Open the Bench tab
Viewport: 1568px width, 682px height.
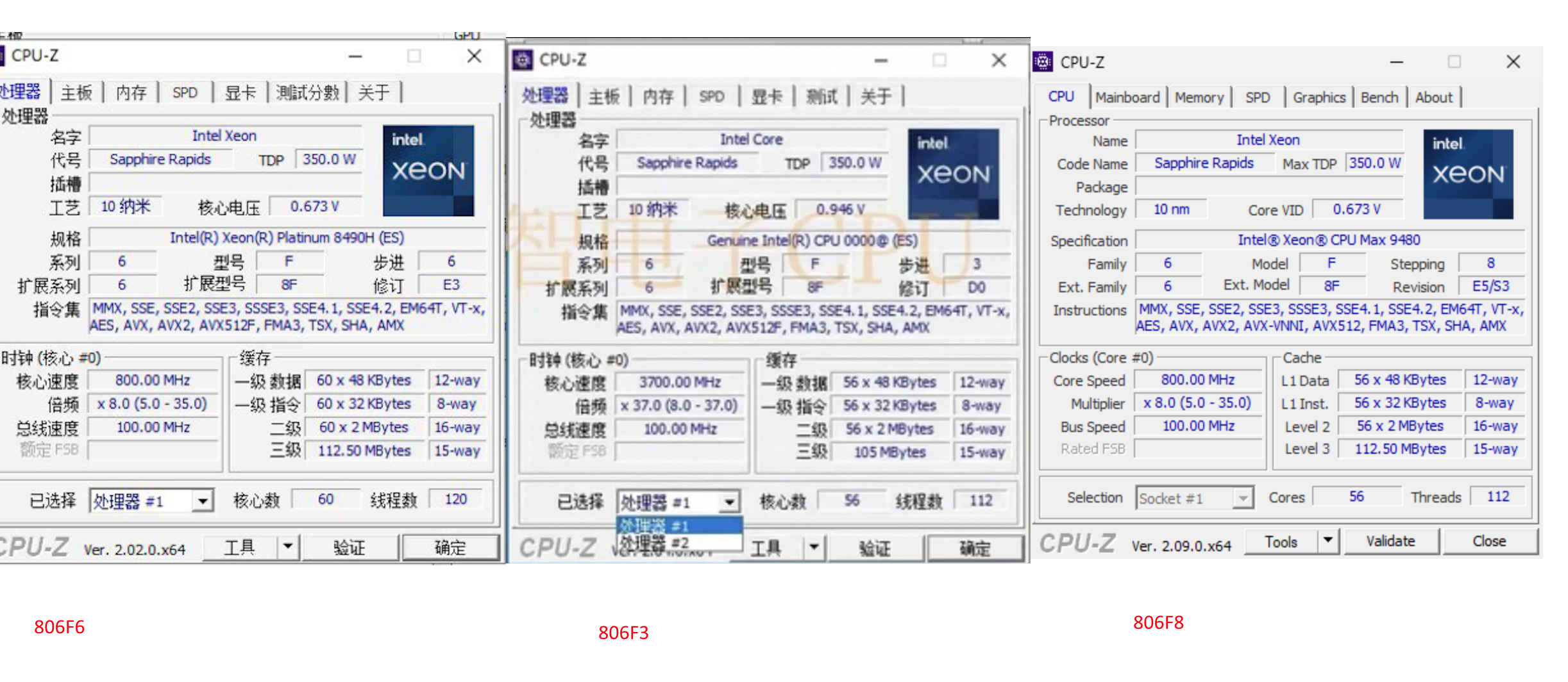[x=1379, y=97]
